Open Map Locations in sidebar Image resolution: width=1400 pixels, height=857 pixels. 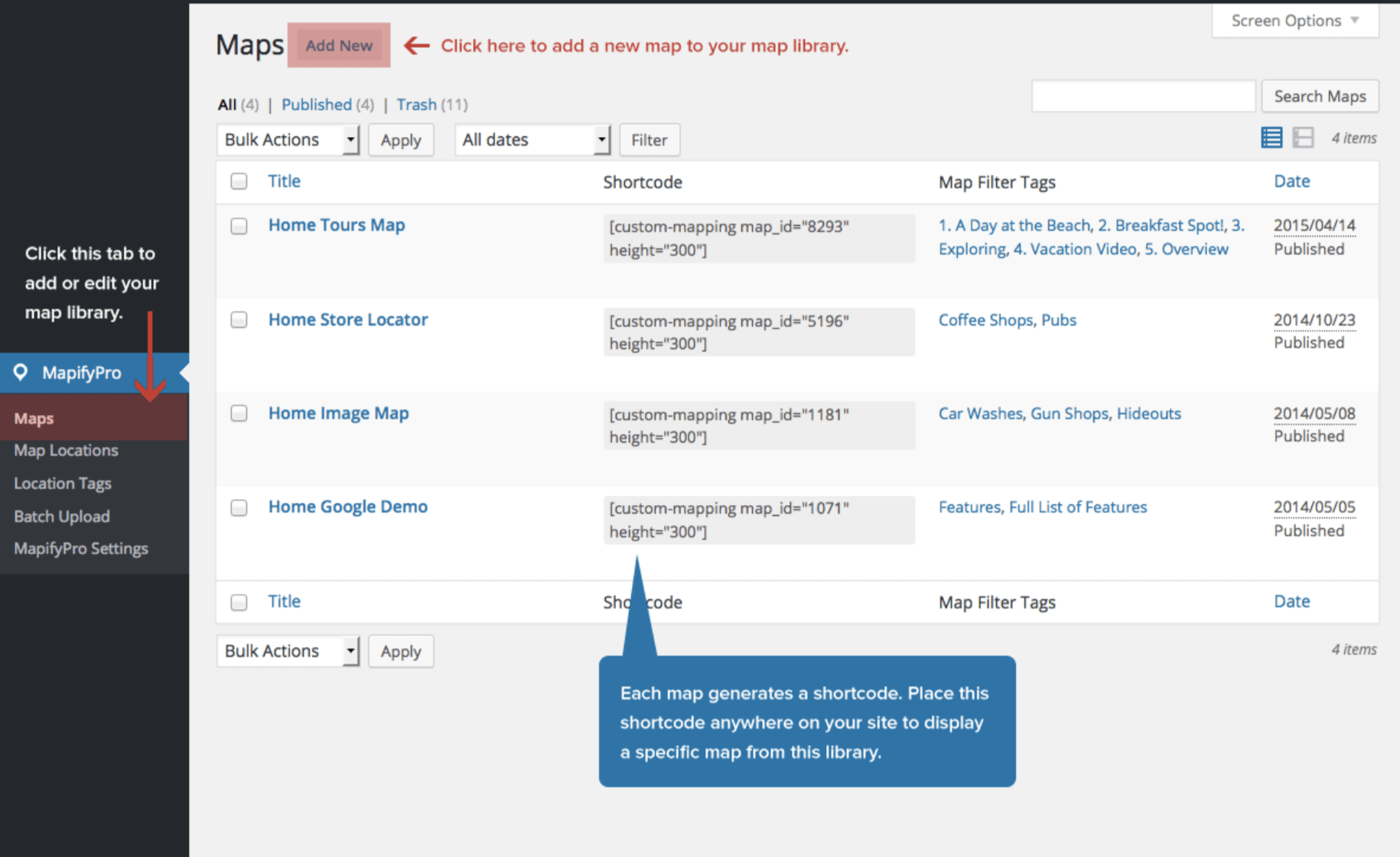66,451
